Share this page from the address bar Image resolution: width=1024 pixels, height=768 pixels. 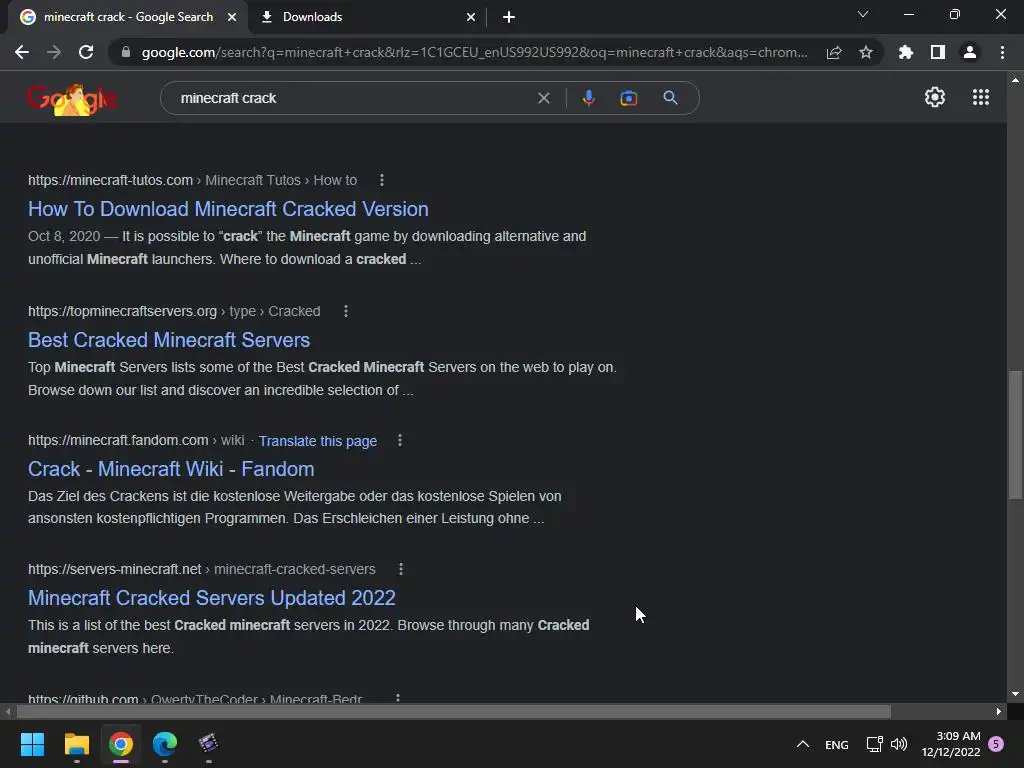[834, 52]
